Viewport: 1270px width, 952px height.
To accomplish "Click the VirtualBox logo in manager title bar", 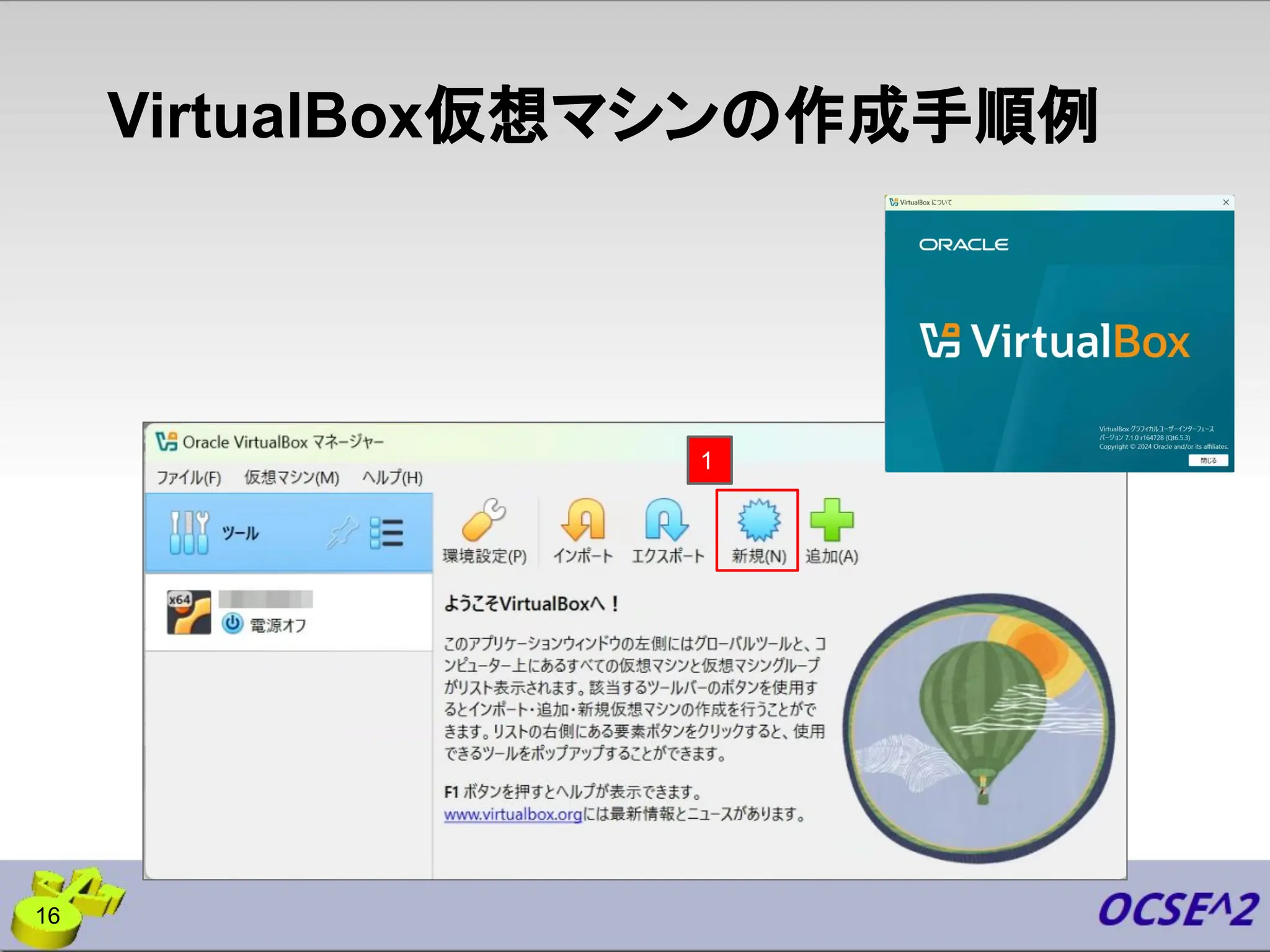I will coord(166,441).
